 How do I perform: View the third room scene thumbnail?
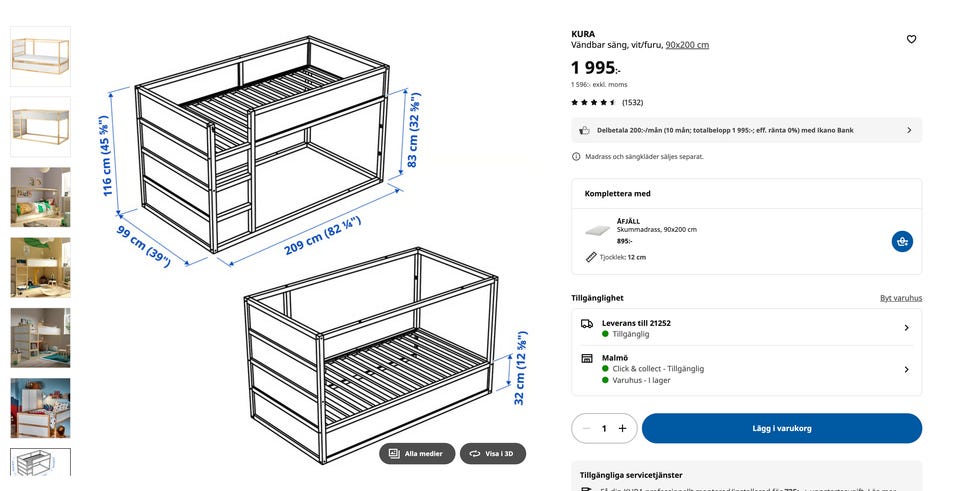[40, 197]
